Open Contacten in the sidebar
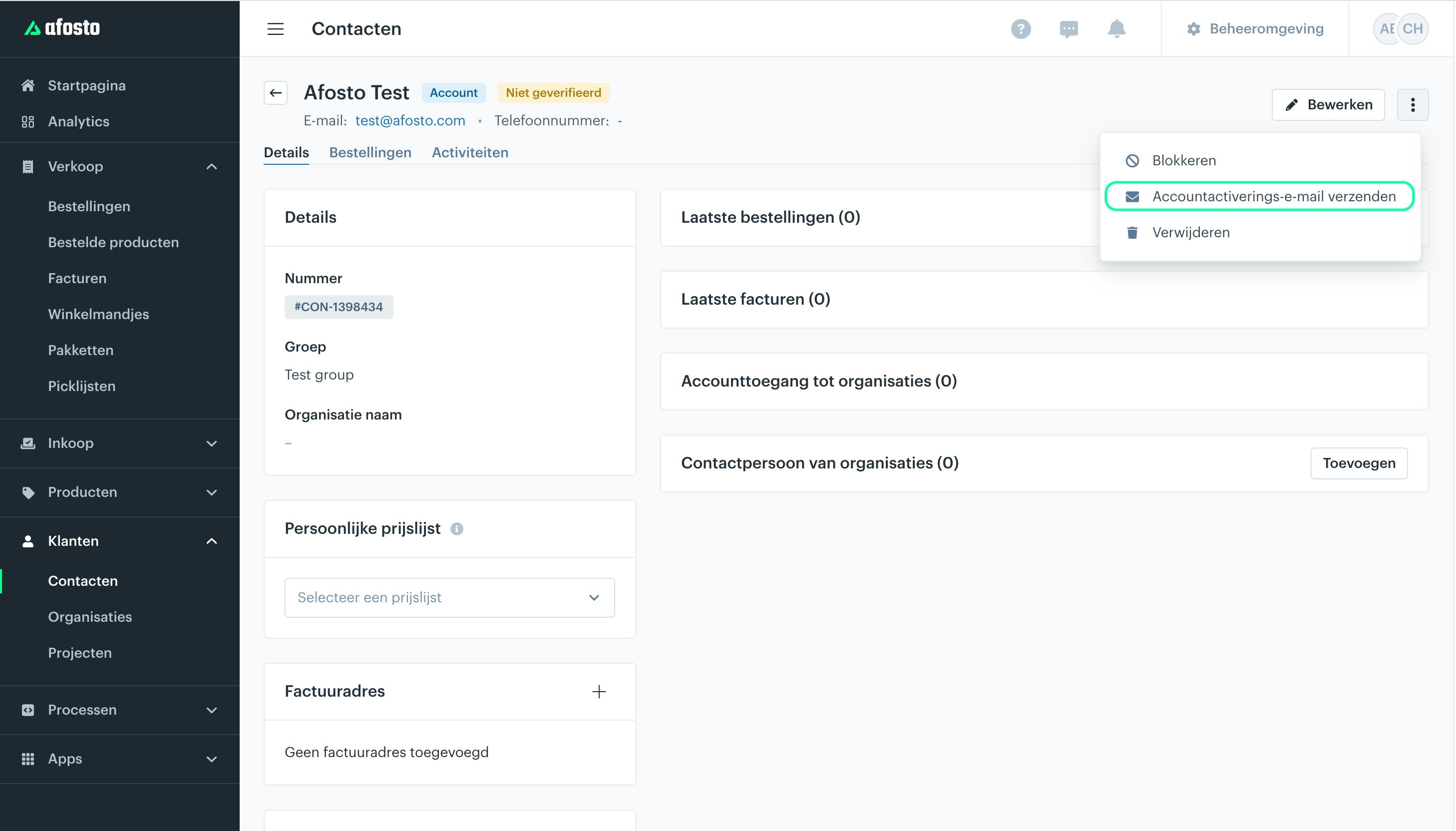 pos(83,581)
